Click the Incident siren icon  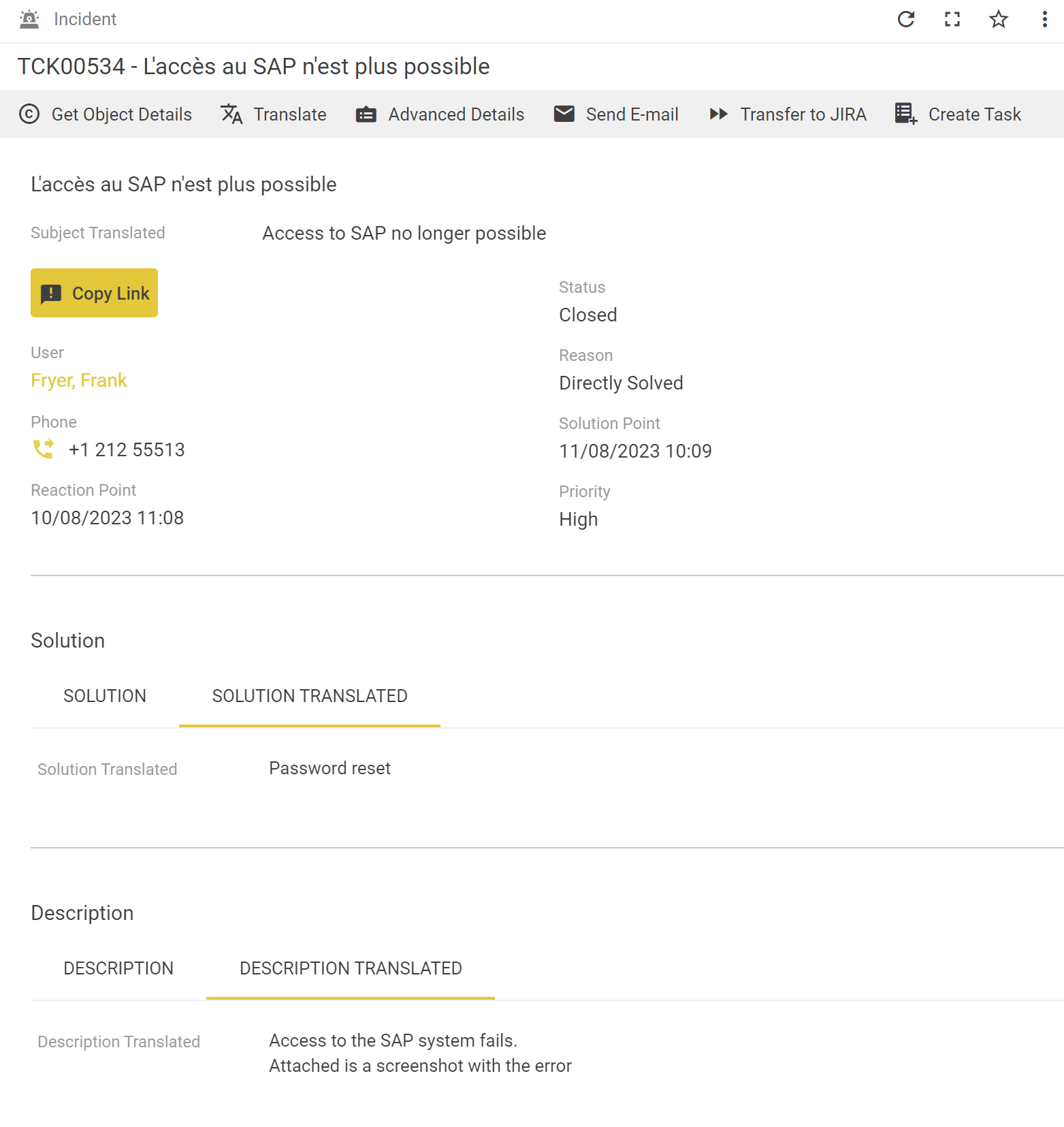coord(29,19)
